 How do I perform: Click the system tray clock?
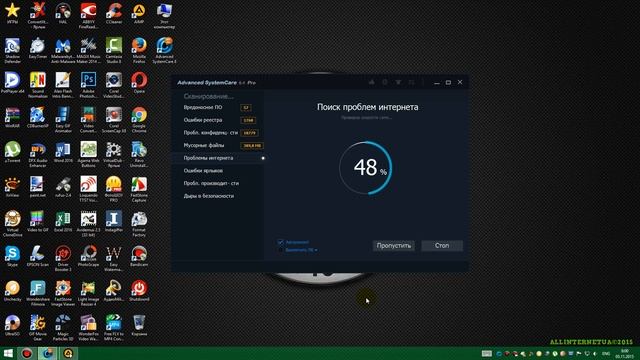point(624,353)
